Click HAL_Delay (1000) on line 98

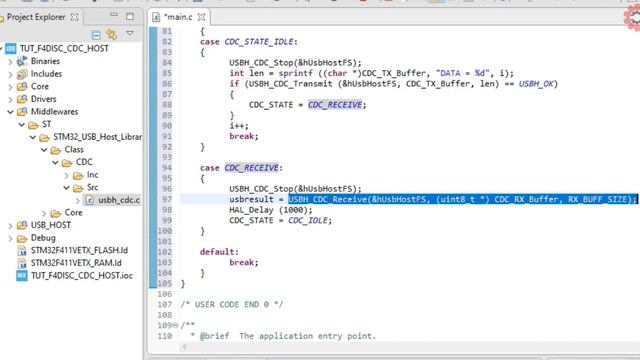270,210
